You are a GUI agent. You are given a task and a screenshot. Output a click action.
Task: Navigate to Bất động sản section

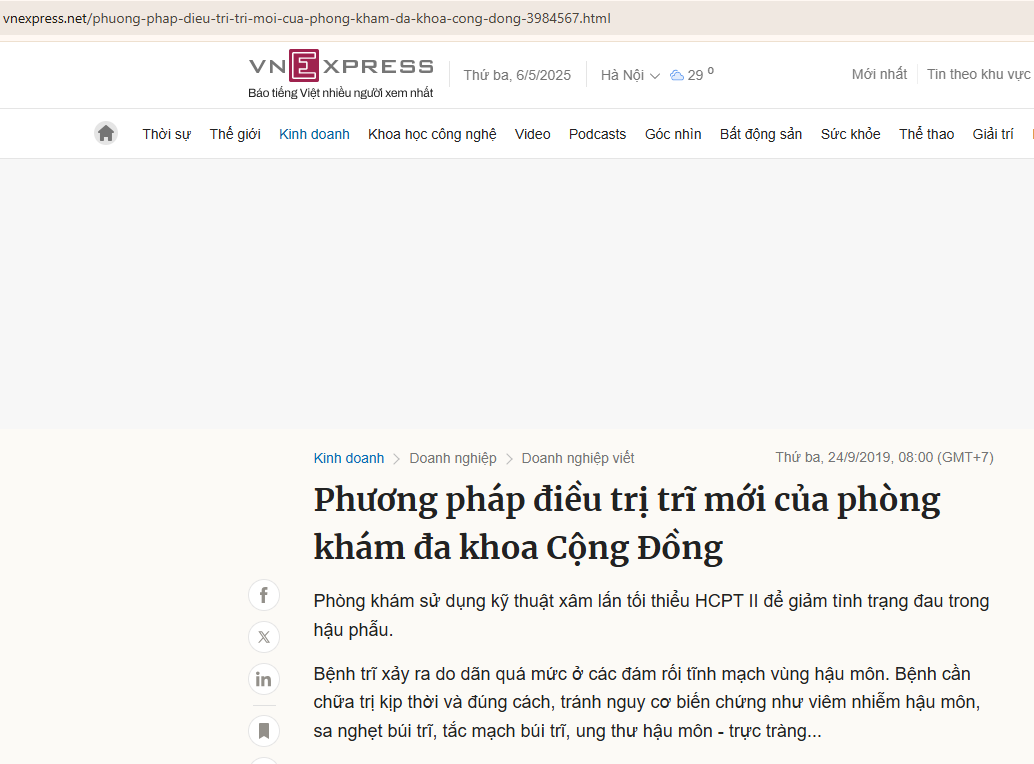(761, 134)
